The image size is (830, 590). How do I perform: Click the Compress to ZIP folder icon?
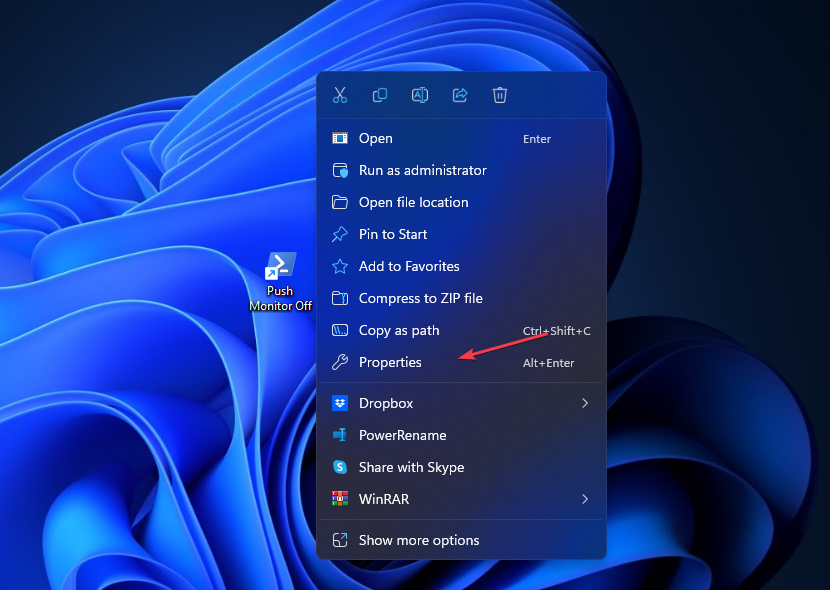340,298
